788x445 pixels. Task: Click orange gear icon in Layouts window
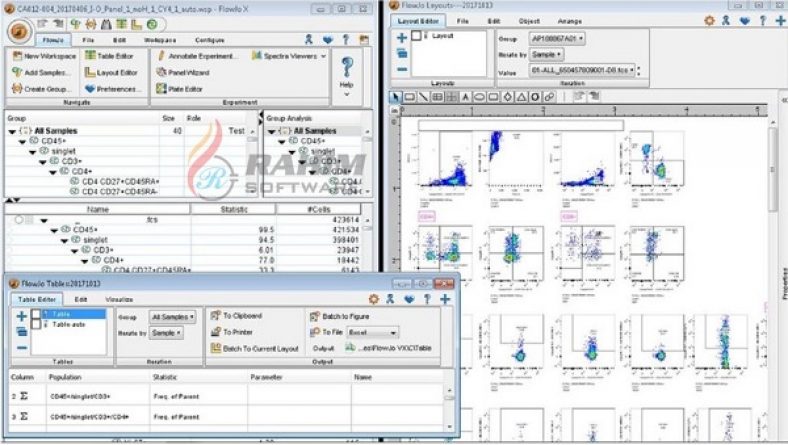[709, 21]
